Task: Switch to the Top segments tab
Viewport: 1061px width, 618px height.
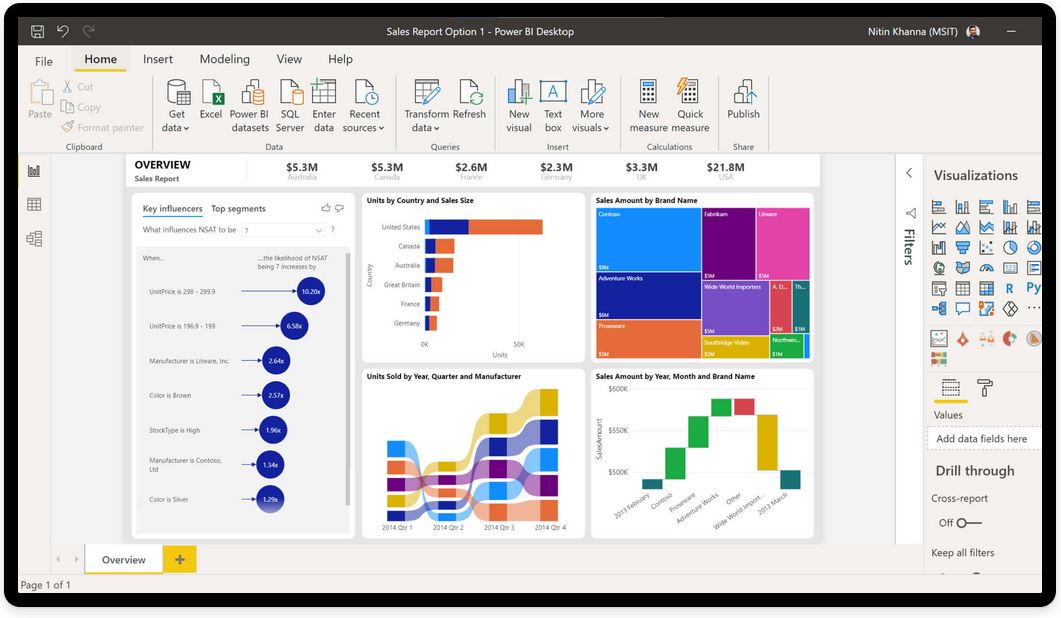Action: [238, 208]
